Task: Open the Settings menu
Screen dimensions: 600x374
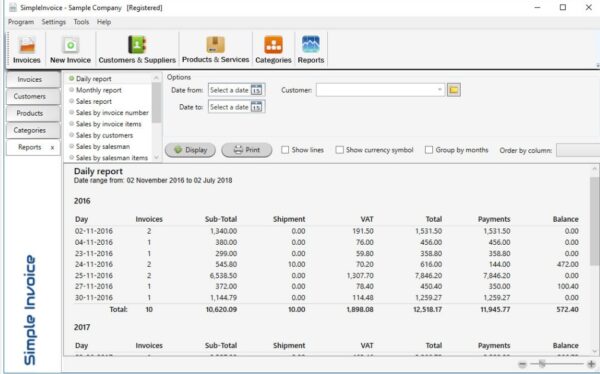Action: click(54, 22)
